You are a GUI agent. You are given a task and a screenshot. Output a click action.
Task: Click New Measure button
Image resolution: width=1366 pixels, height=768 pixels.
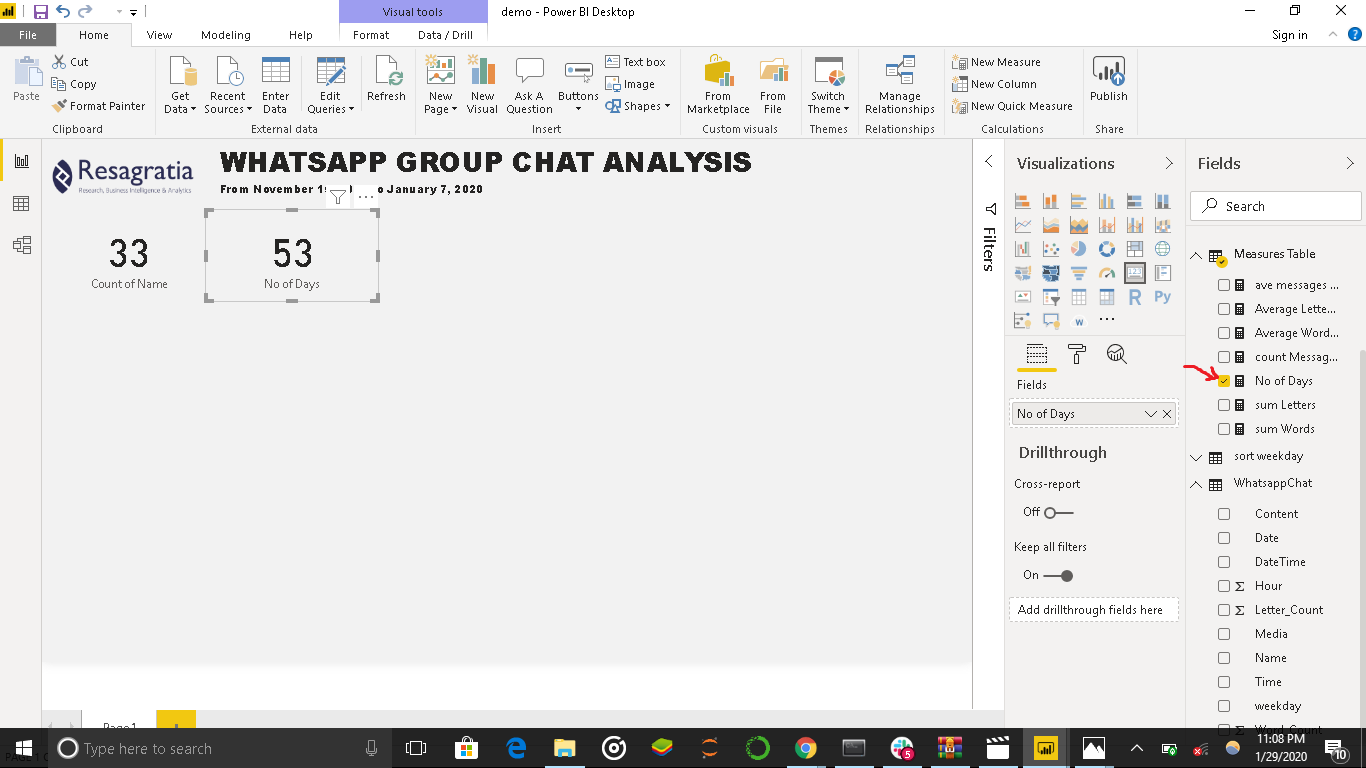pyautogui.click(x=996, y=62)
